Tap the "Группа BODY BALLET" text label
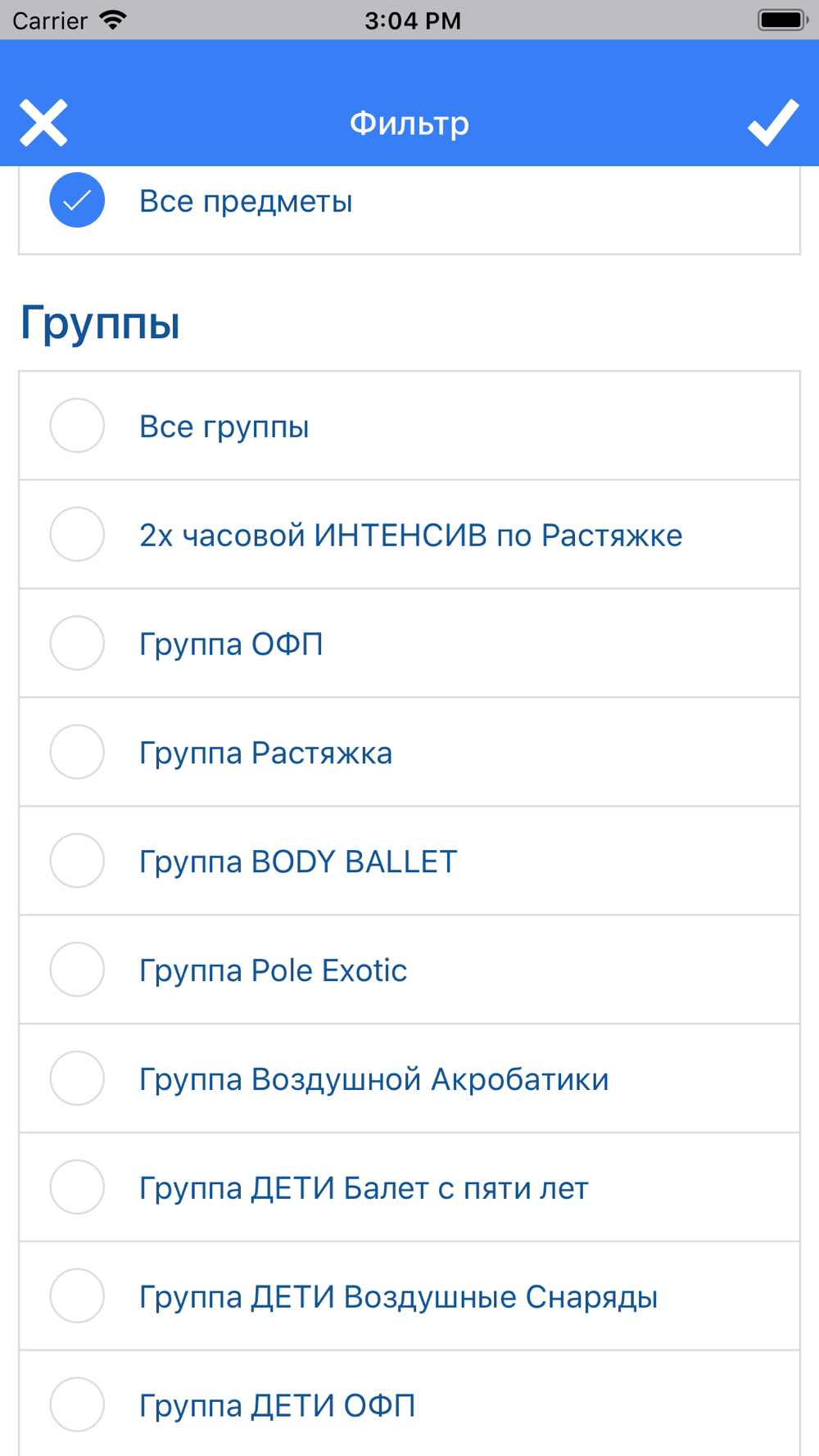 tap(298, 861)
